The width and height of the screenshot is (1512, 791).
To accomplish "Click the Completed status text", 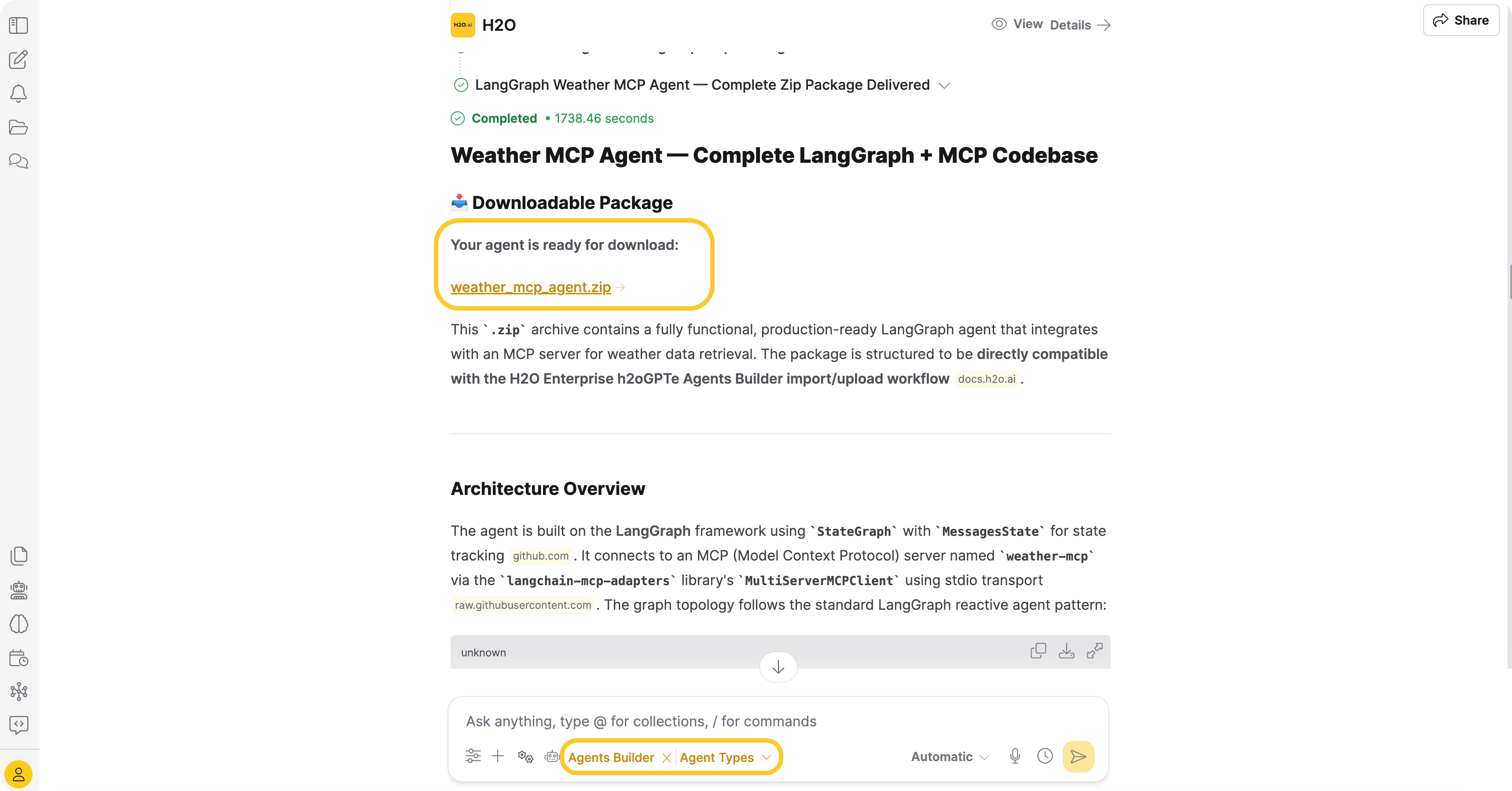I will tap(504, 118).
